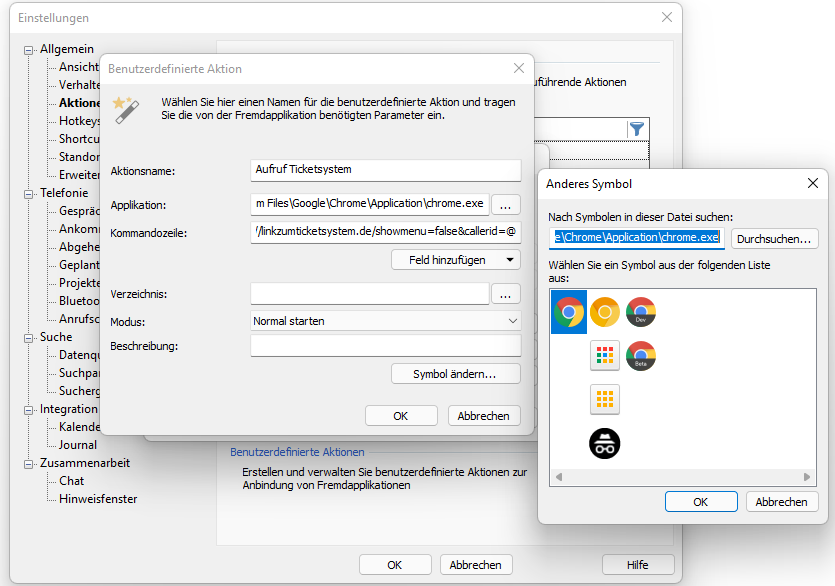Browse for application with the ellipsis button
This screenshot has width=835, height=586.
click(x=506, y=204)
